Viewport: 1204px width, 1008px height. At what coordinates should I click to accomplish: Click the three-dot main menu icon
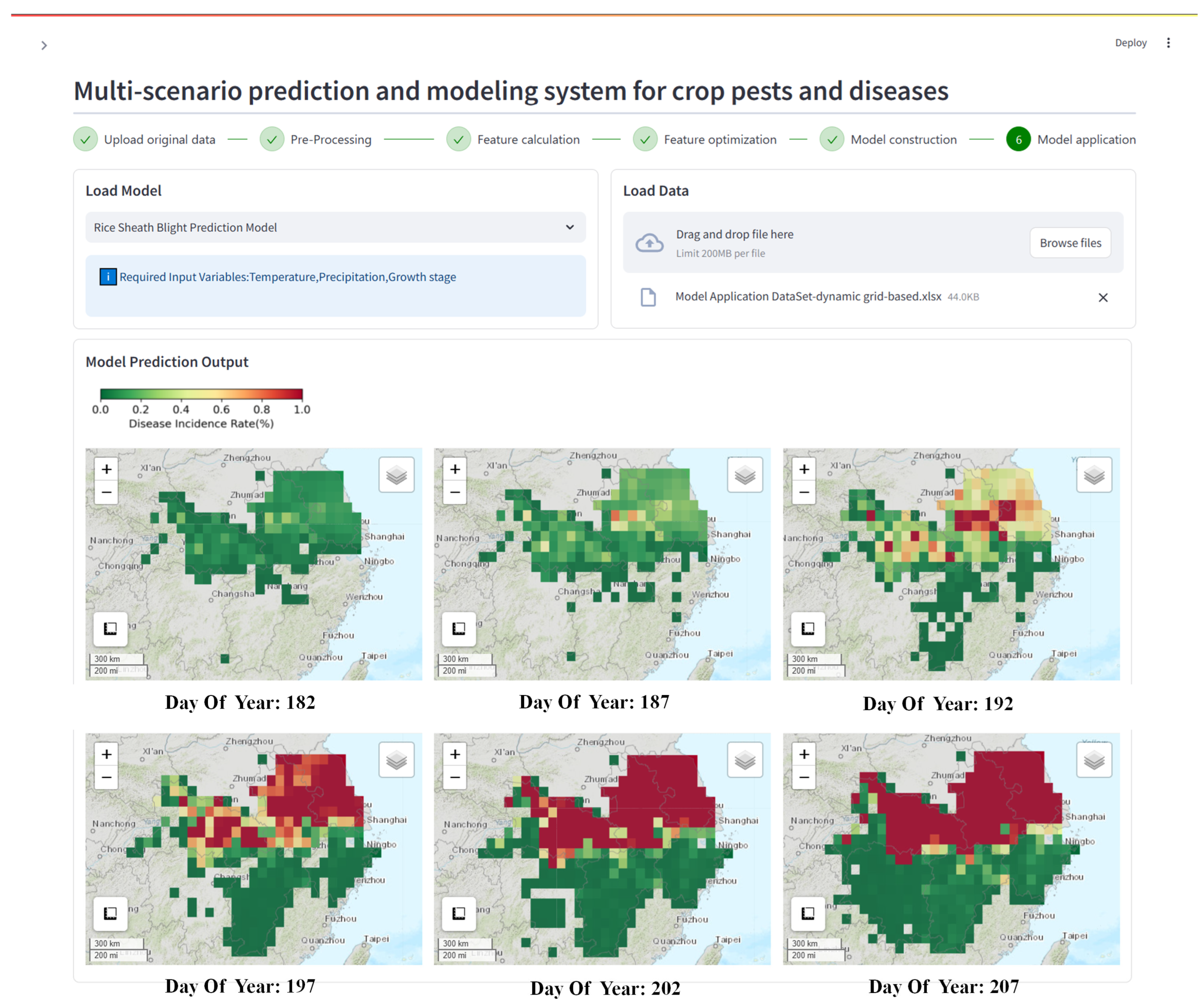pos(1168,43)
